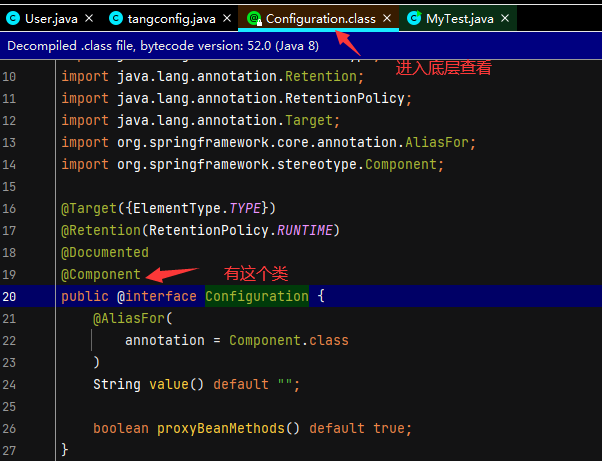Screen dimensions: 602x461
Task: Click the proxyBeanMethods method name
Action: 228,428
